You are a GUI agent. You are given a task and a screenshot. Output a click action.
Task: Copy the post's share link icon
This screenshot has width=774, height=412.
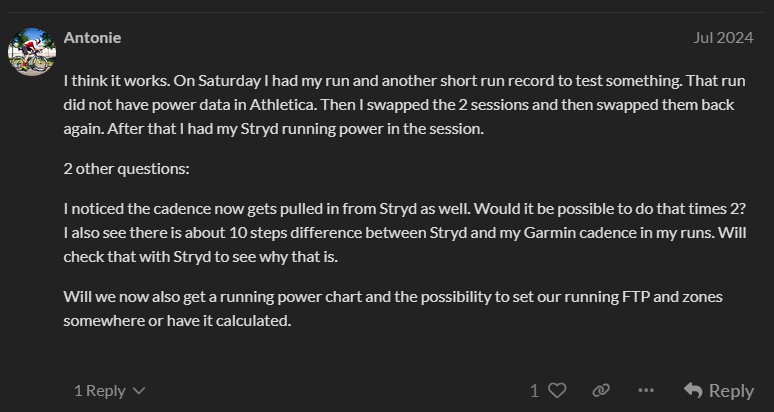tap(600, 391)
